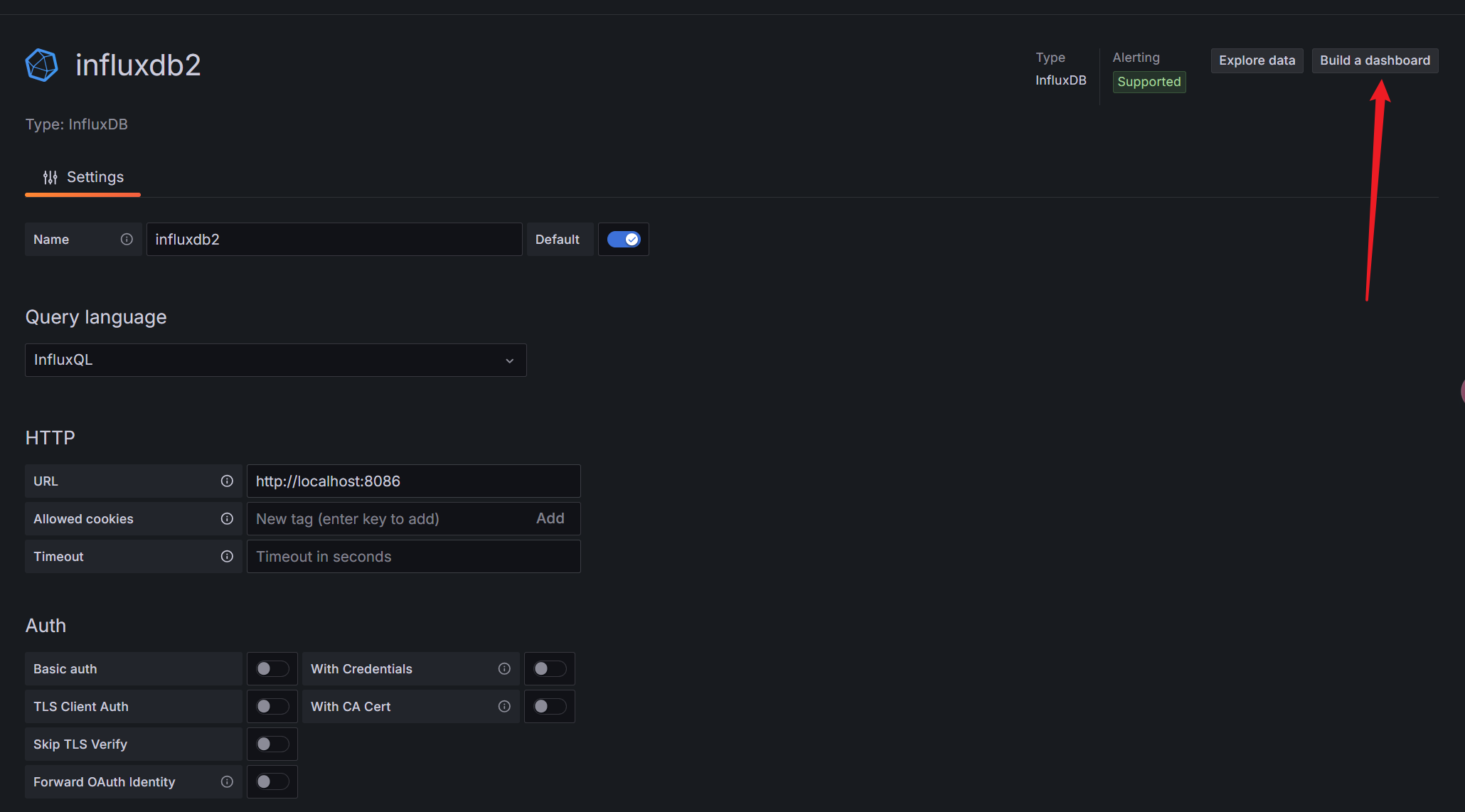The image size is (1465, 812).
Task: Click the Allowed cookies label
Action: point(83,519)
